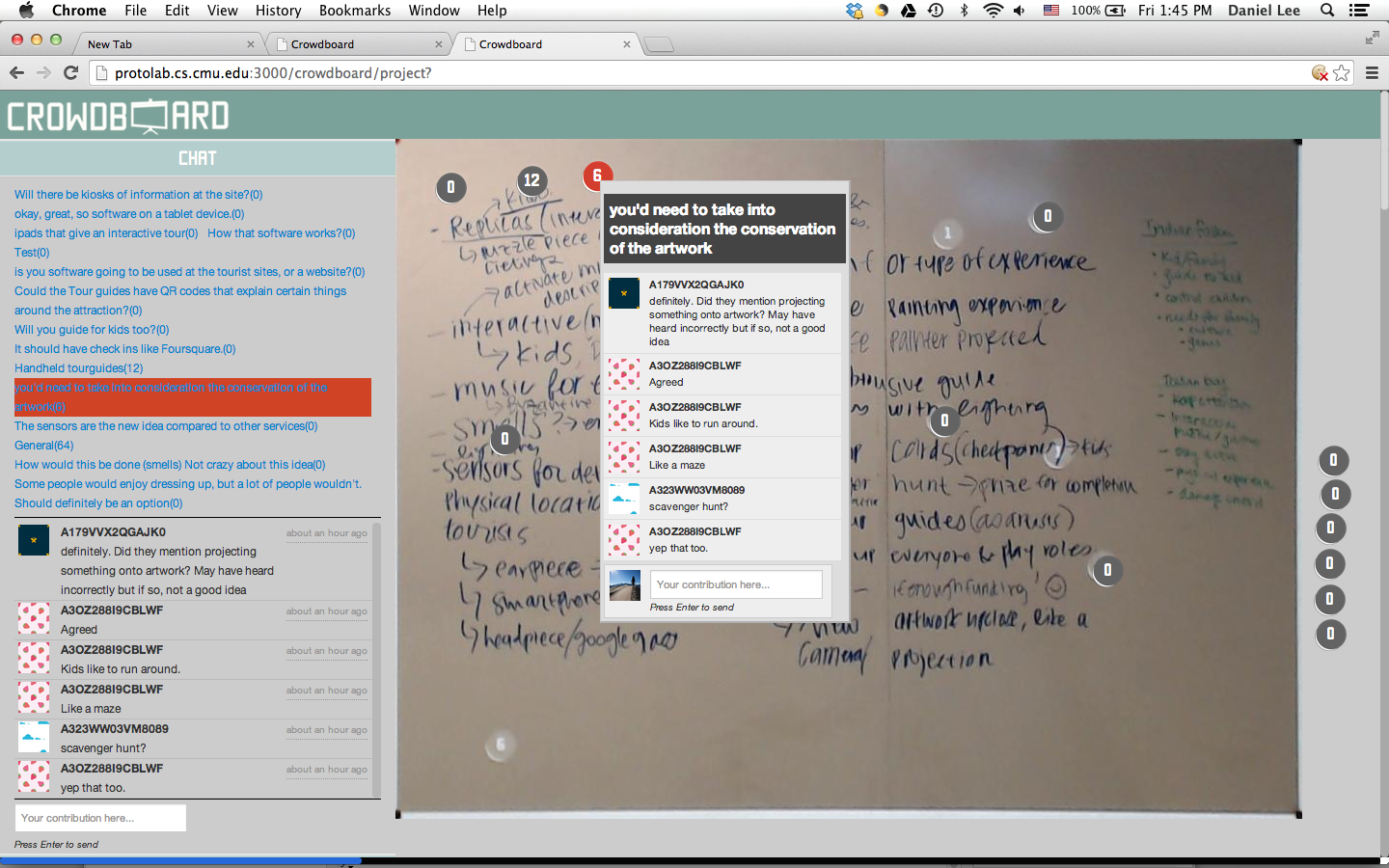Select the 0 marker beside 'play roles' text
The height and width of the screenshot is (868, 1389).
click(x=1107, y=570)
